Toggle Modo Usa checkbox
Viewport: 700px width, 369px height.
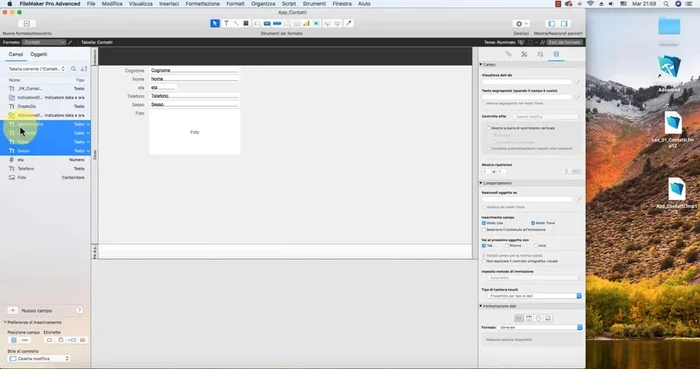484,223
